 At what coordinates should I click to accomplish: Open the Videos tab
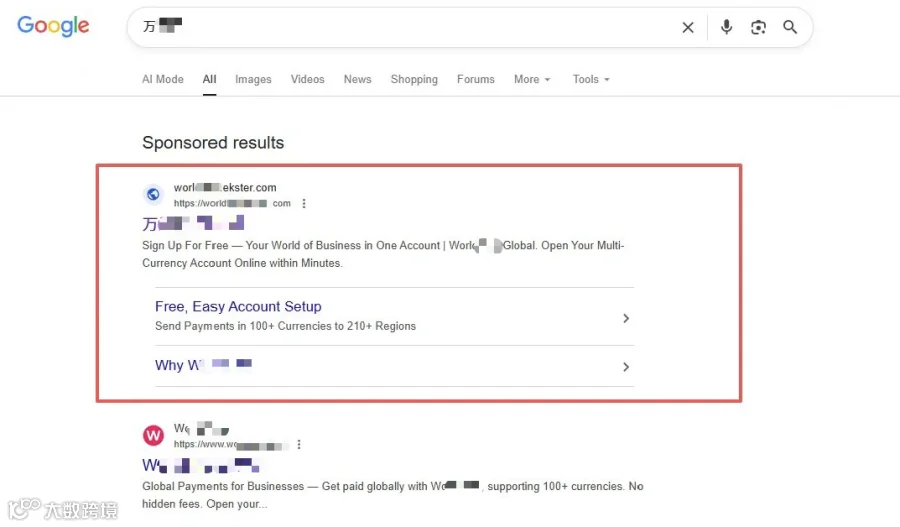pos(307,79)
